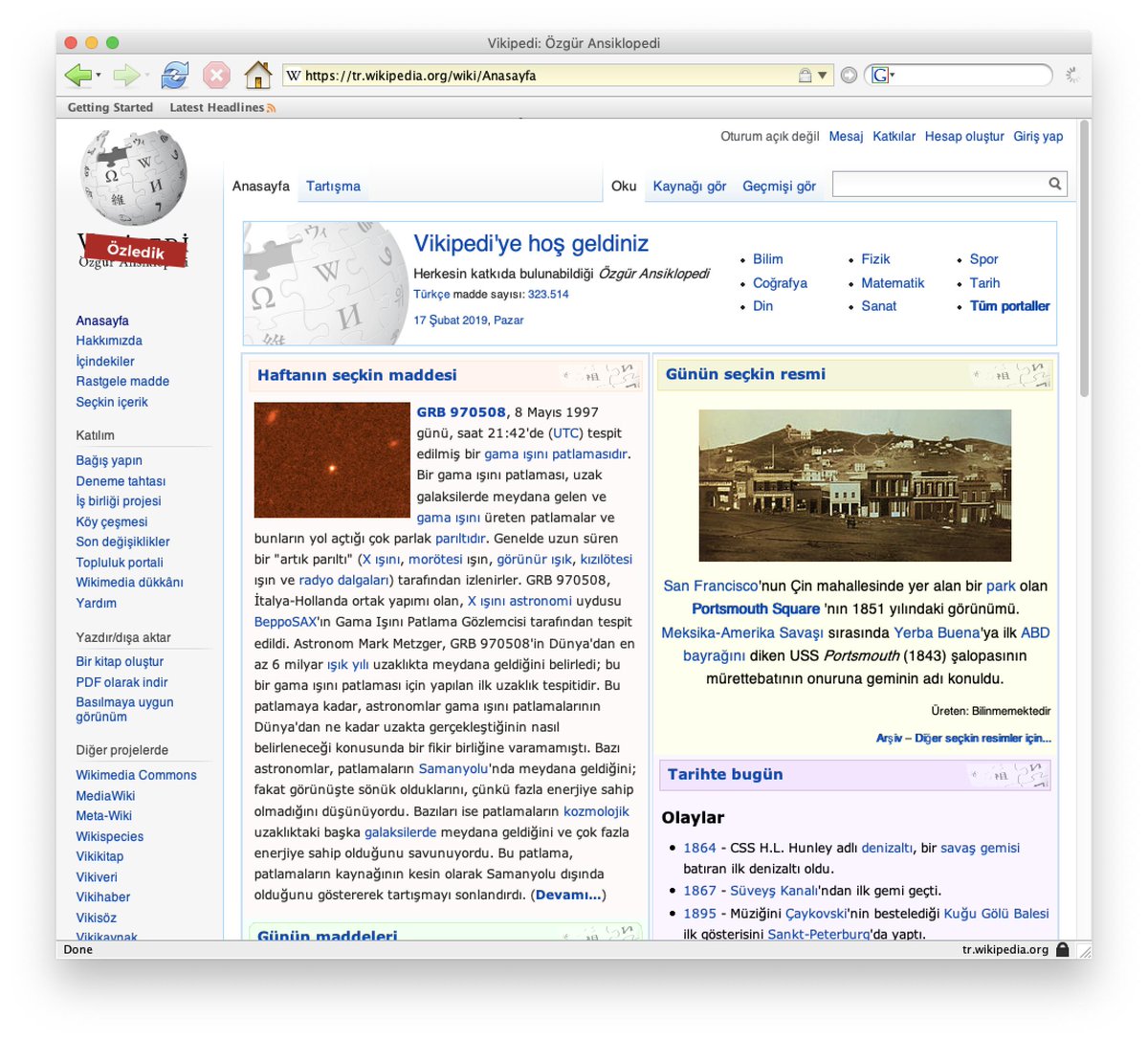Go to the Home page icon

pyautogui.click(x=258, y=75)
